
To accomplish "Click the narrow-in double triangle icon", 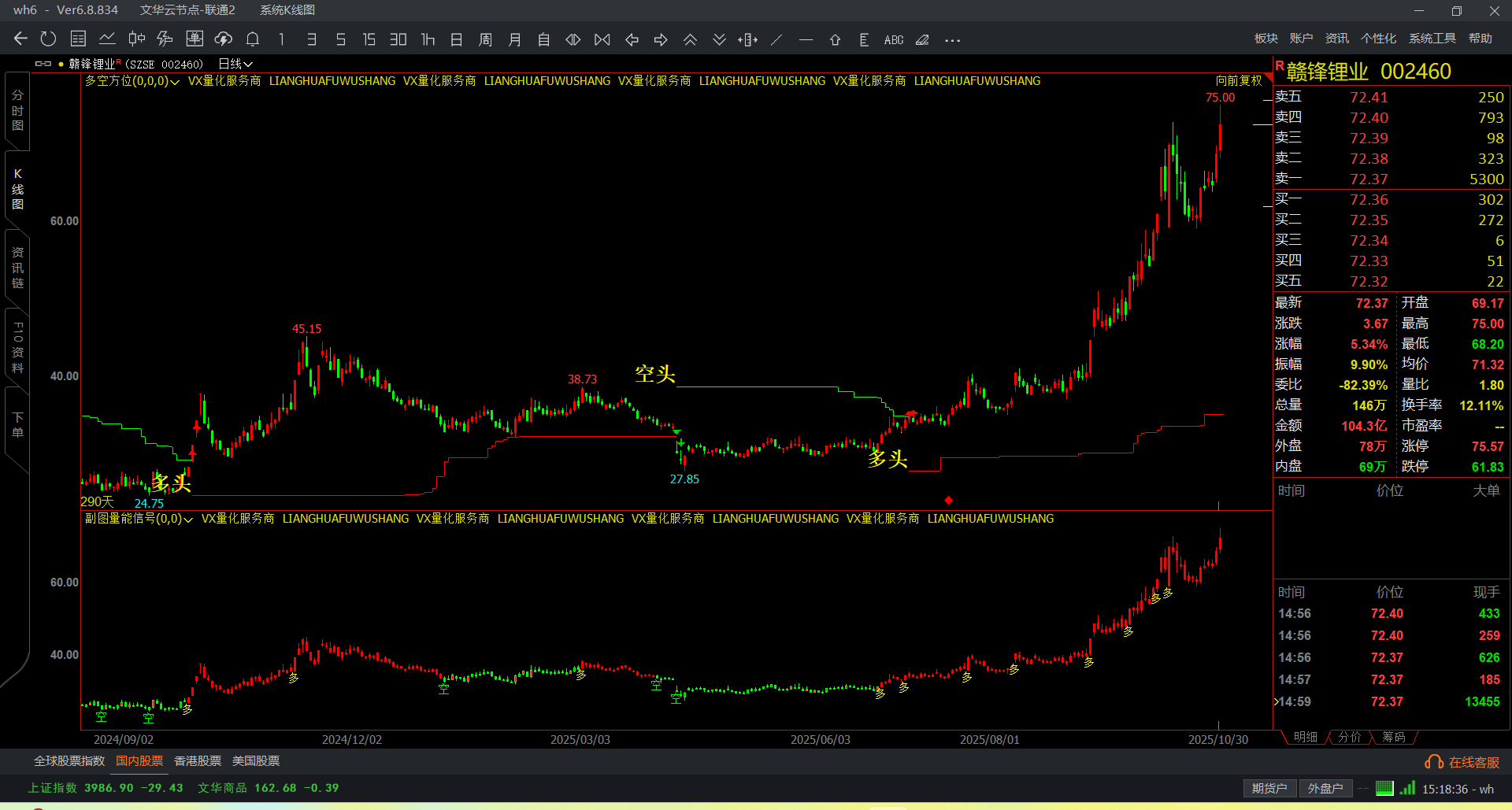I will coord(573,39).
